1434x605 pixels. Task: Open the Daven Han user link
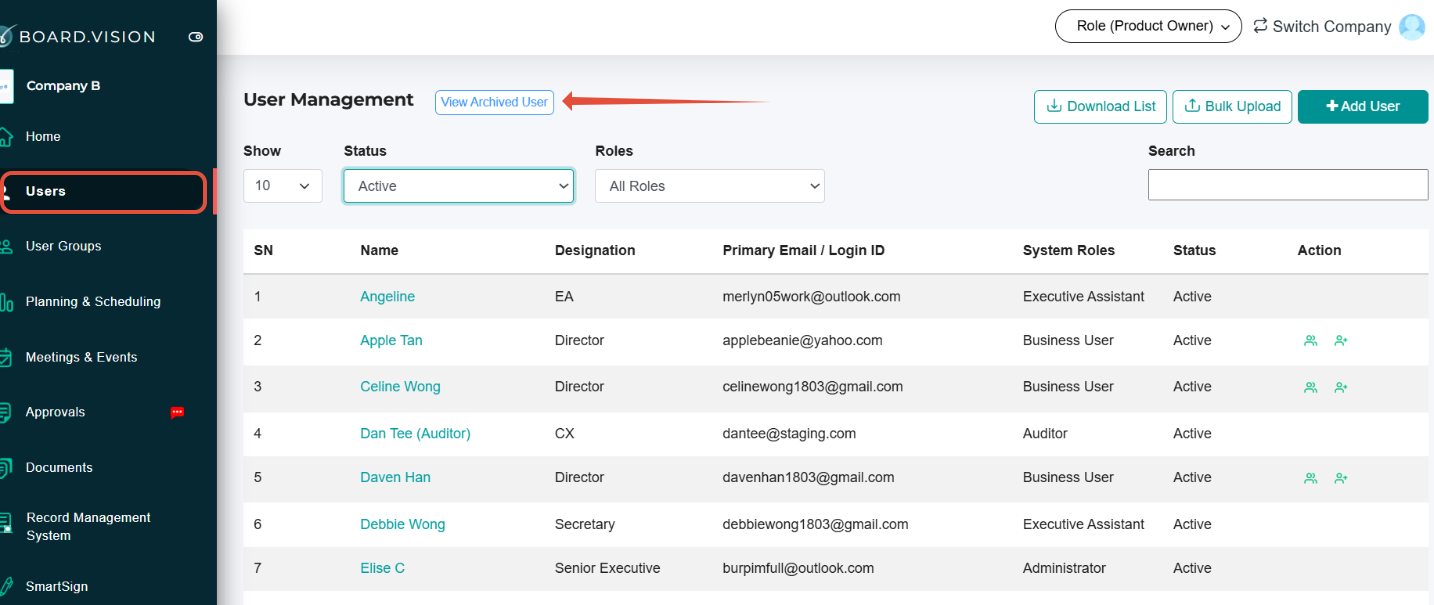pyautogui.click(x=395, y=478)
